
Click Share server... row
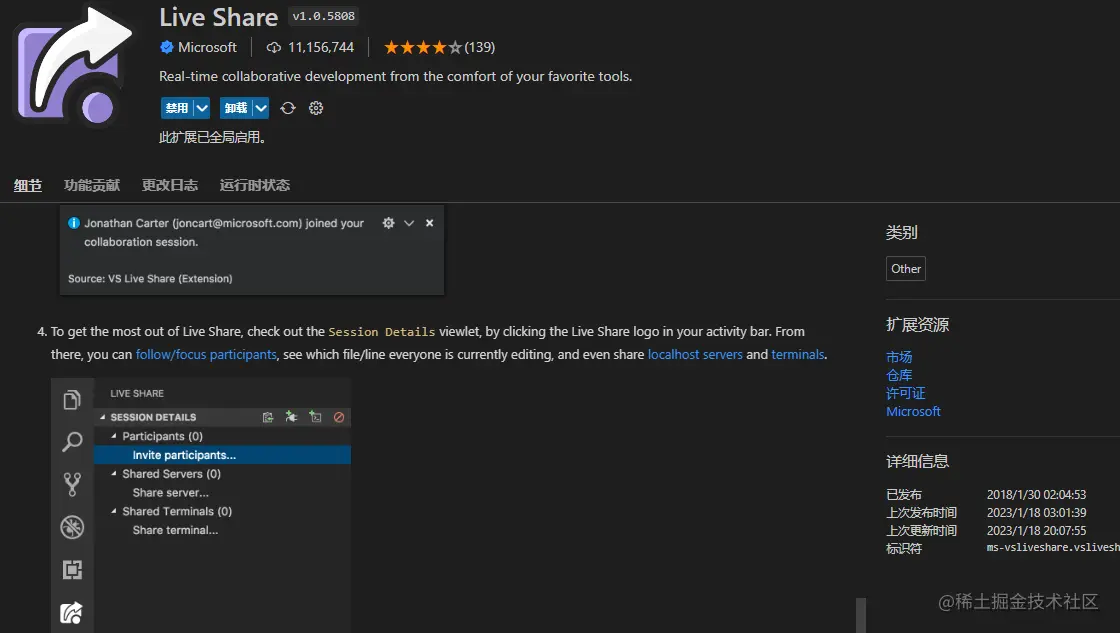(x=222, y=493)
